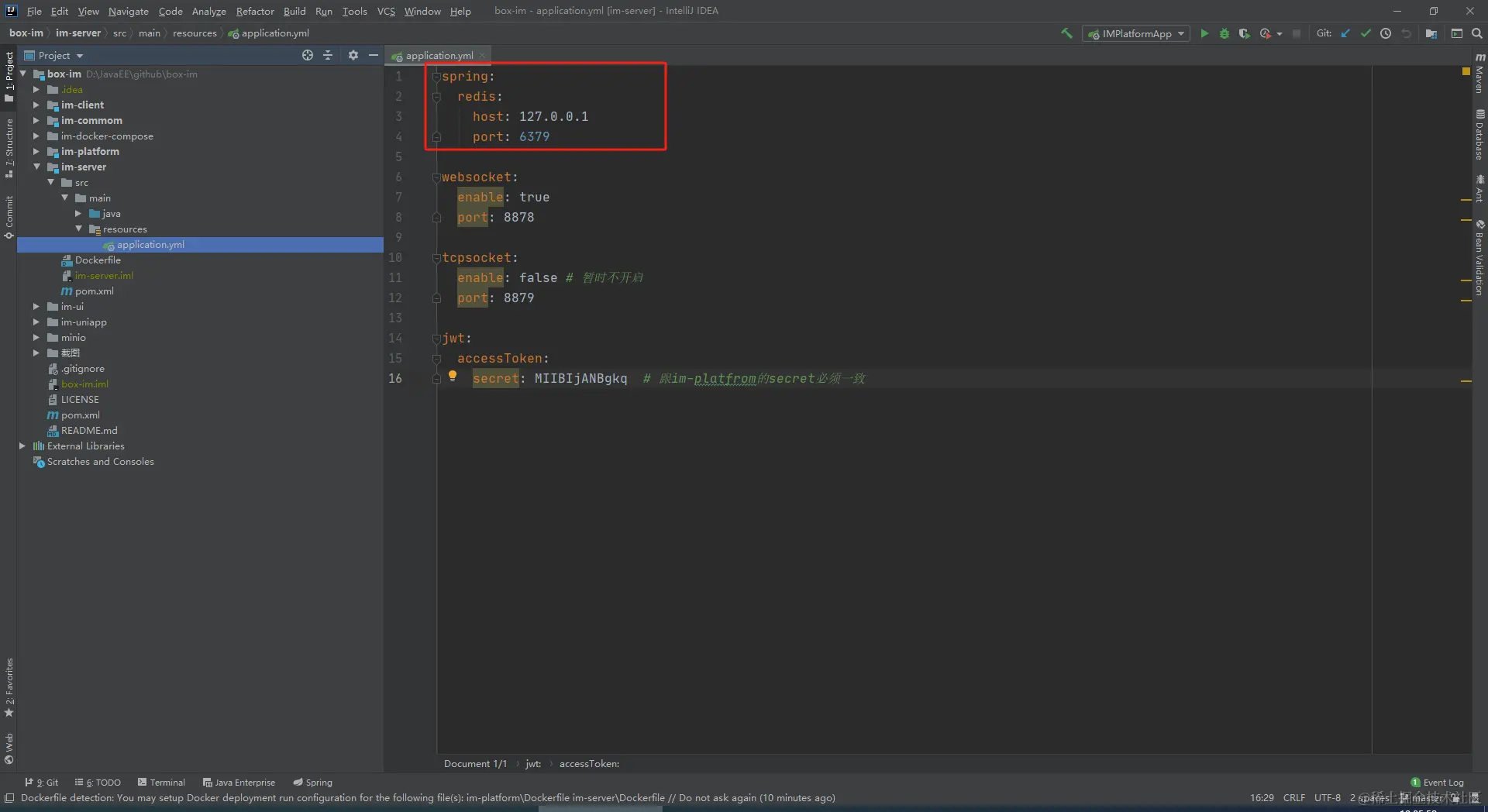Image resolution: width=1488 pixels, height=812 pixels.
Task: Hide the Project panel with the minus icon
Action: (x=374, y=55)
